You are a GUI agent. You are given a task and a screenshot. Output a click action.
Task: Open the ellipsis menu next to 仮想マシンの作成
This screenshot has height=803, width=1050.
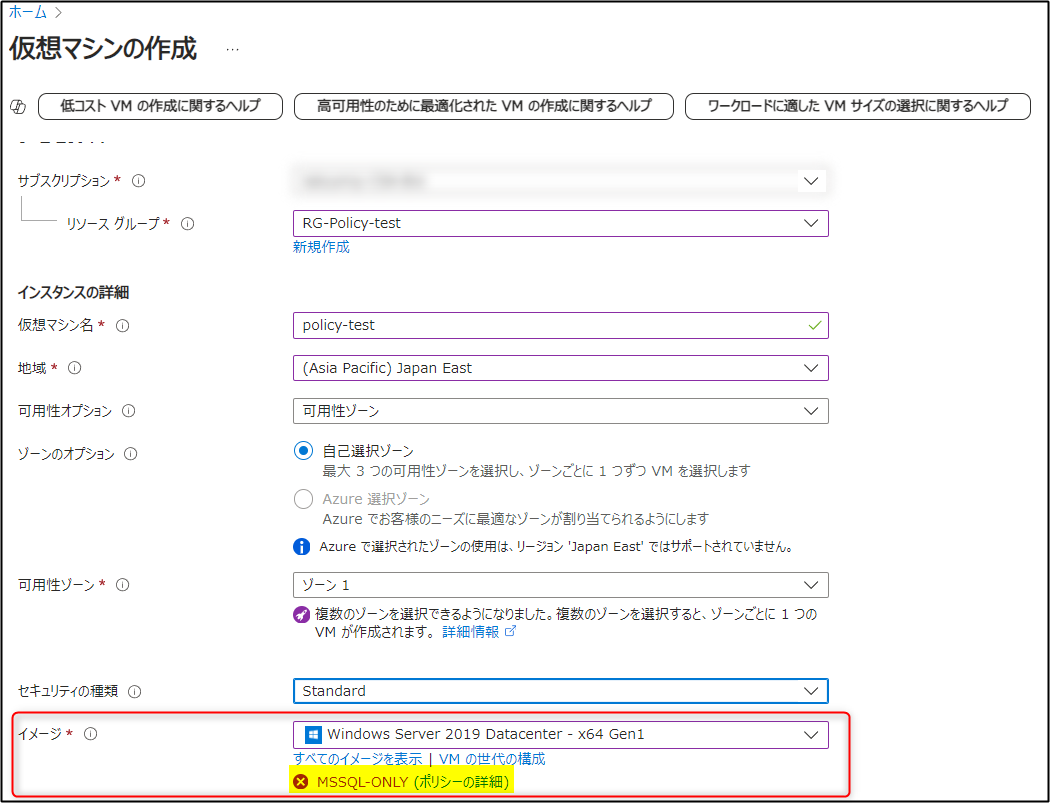[232, 50]
